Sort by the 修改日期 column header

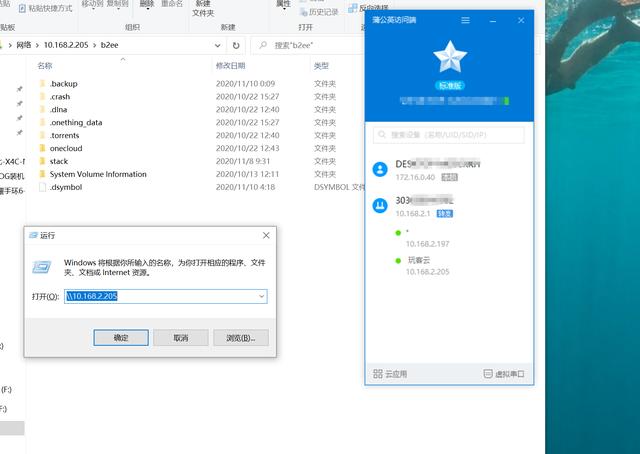pos(230,66)
